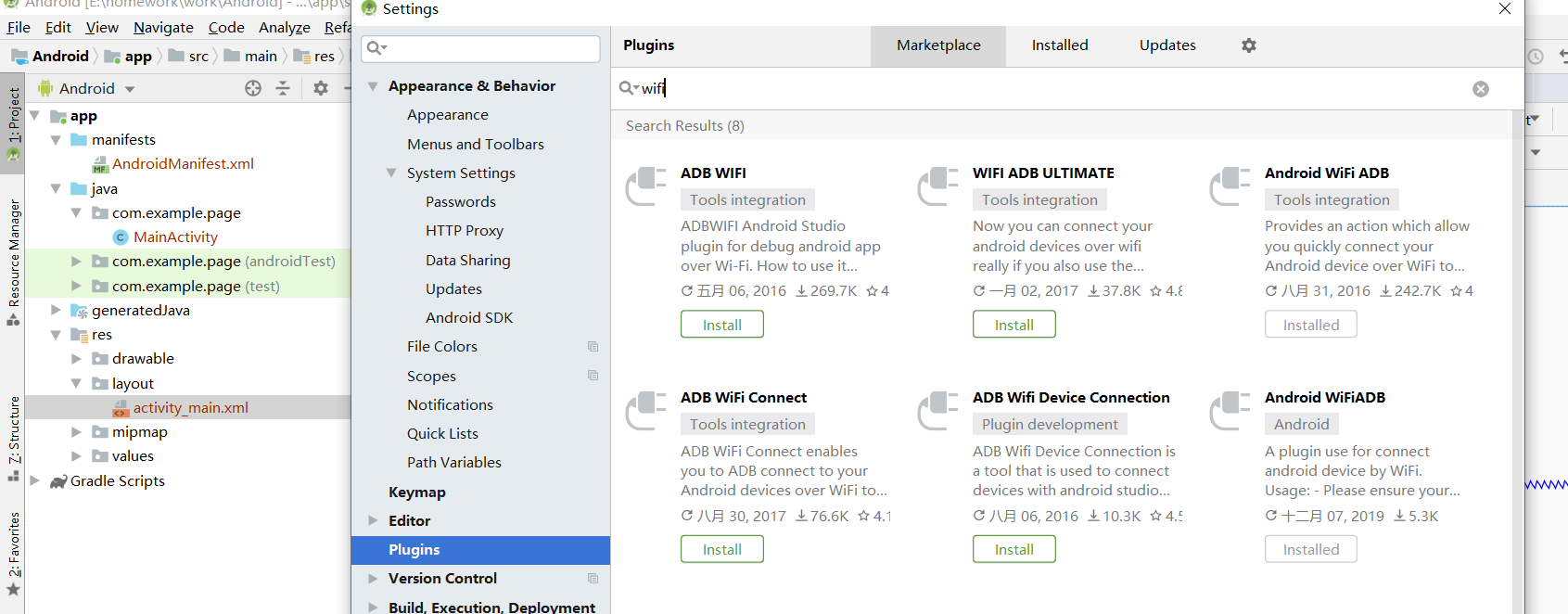Click the scroll-from-source target icon in Project panel

tap(253, 88)
